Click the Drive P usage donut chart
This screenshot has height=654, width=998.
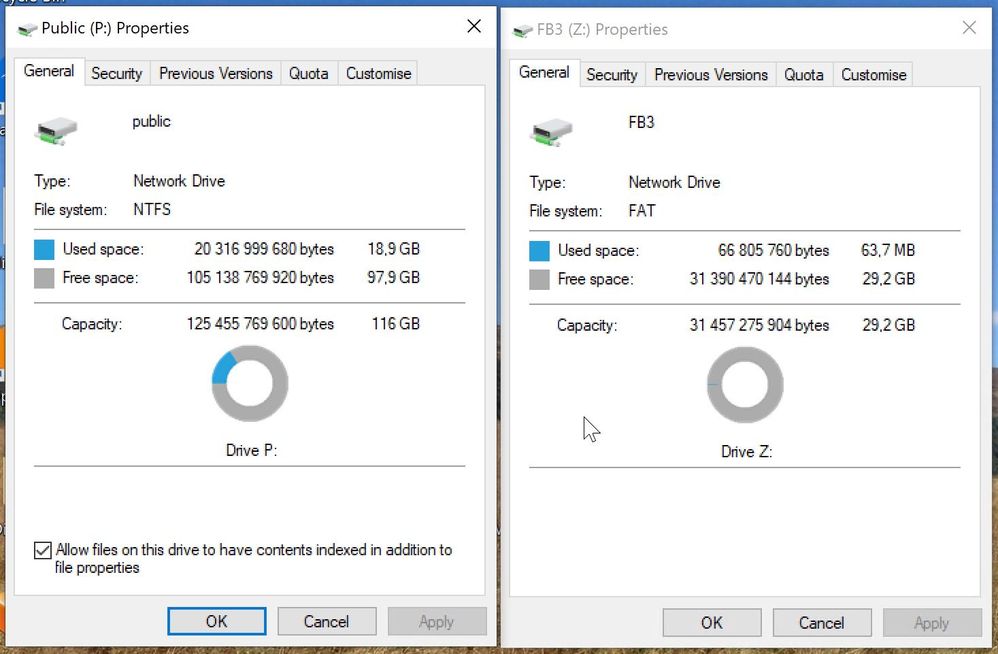[x=250, y=384]
